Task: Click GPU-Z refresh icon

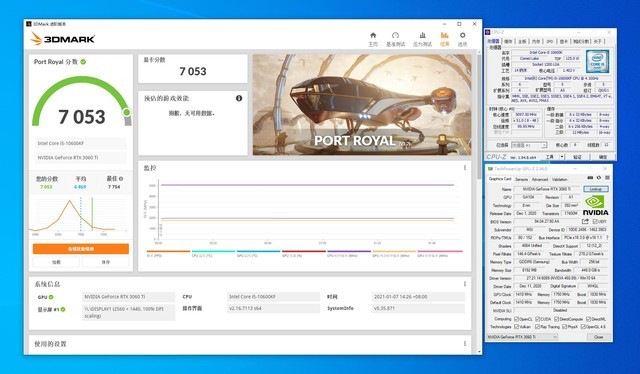Action: 599,178
